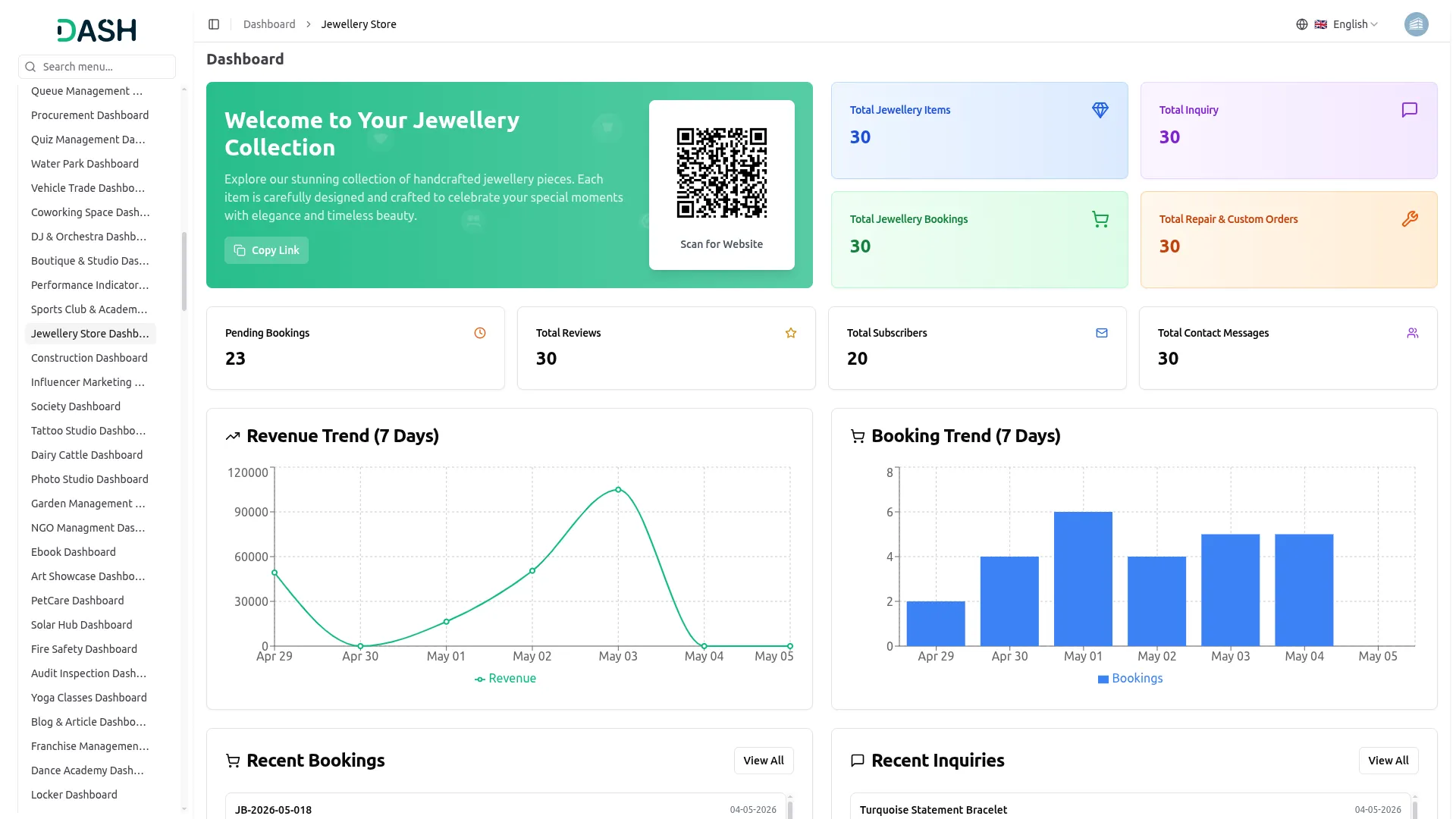Viewport: 1456px width, 819px height.
Task: Click the cart icon beside Booking Trend
Action: (858, 436)
